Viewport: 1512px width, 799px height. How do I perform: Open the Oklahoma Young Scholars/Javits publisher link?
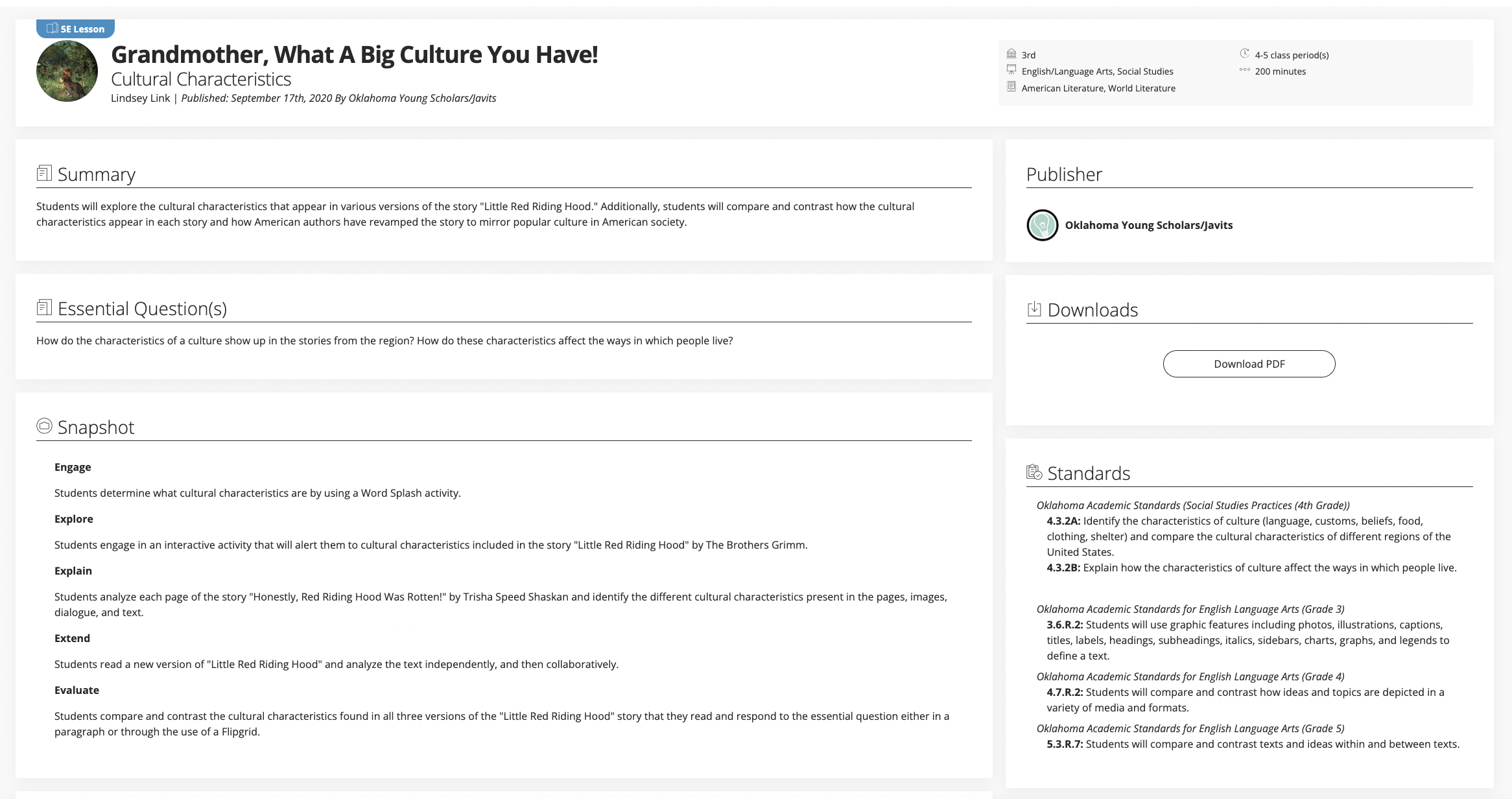pos(1149,225)
